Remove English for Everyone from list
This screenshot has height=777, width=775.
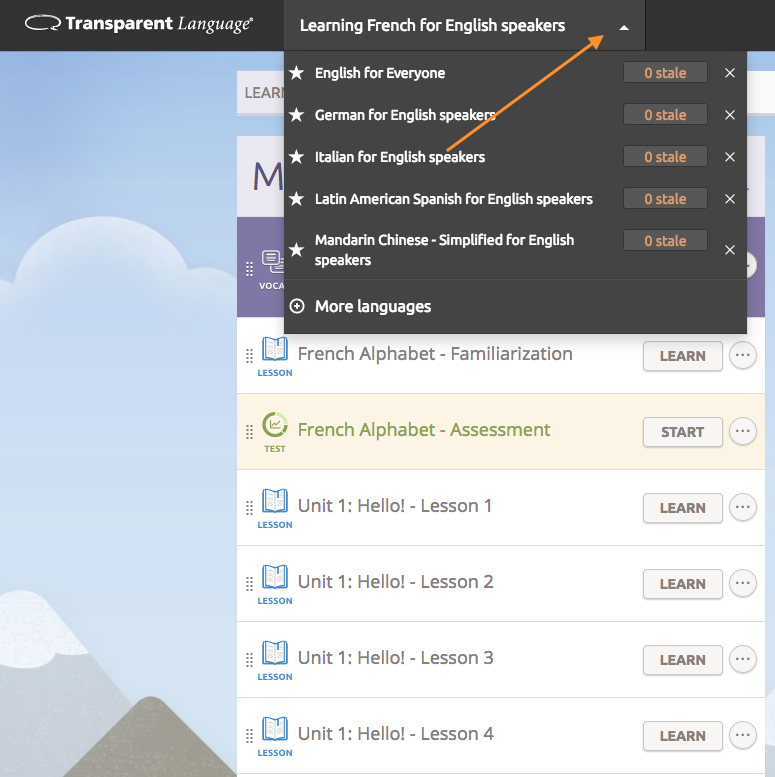pos(730,73)
